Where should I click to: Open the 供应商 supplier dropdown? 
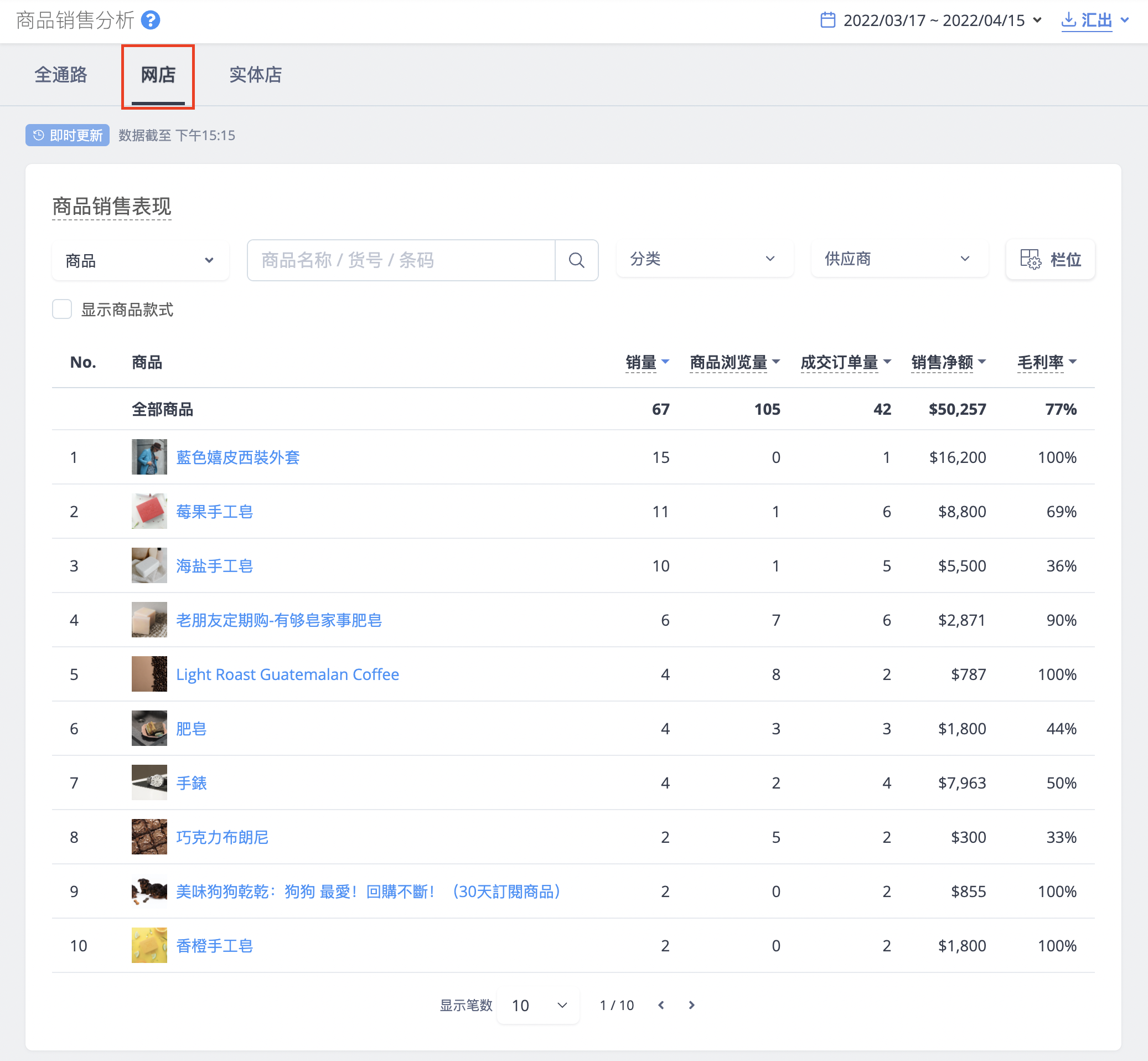[x=899, y=259]
